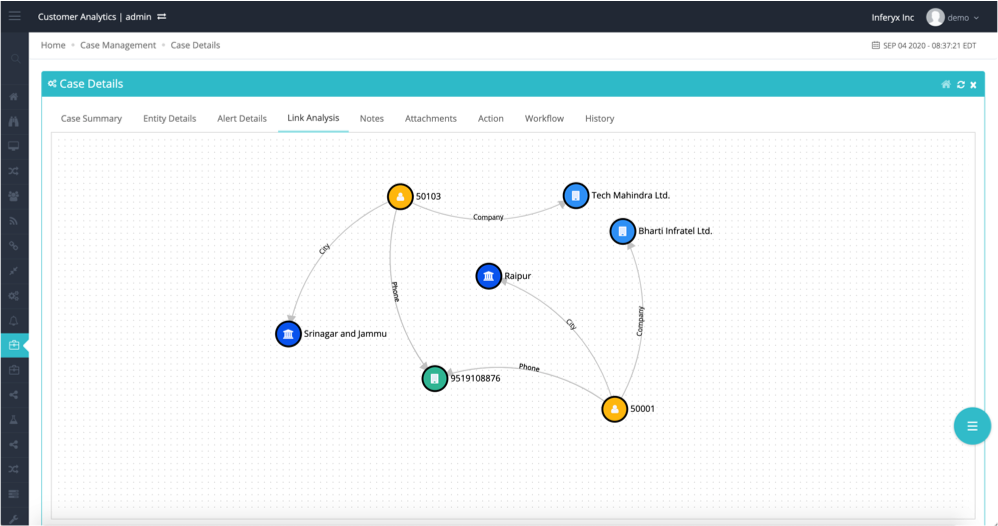This screenshot has height=526, width=998.
Task: Open the monitor icon in the sidebar
Action: point(14,146)
